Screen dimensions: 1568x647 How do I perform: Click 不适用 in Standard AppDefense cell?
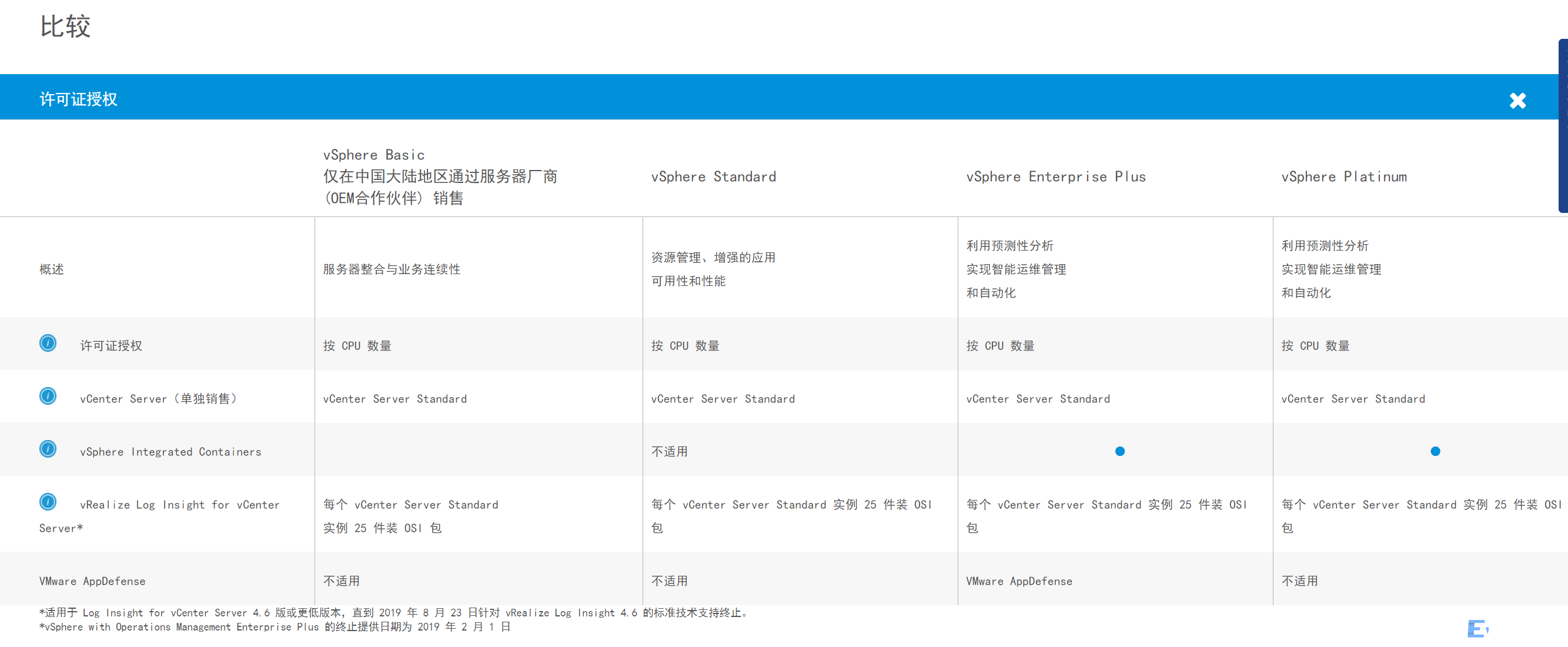[x=670, y=581]
